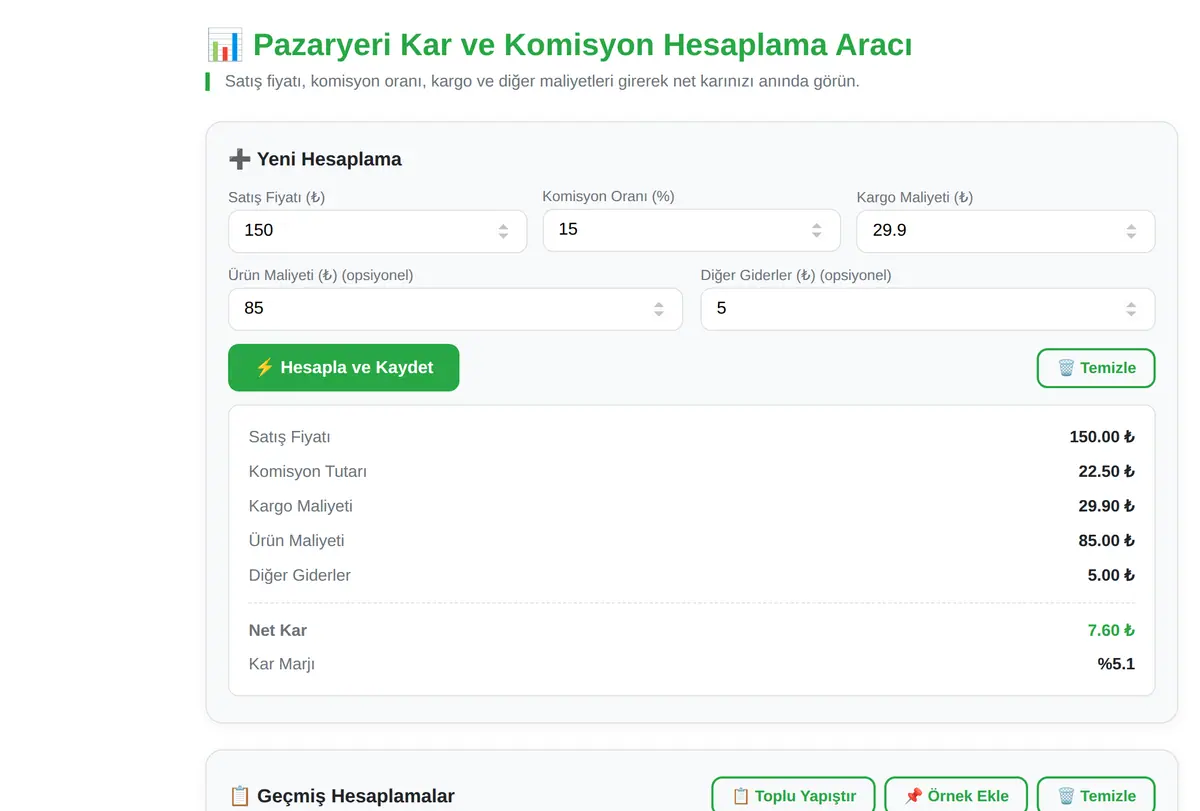Click the Komisyon Oranı input field
This screenshot has height=811, width=1200.
691,230
